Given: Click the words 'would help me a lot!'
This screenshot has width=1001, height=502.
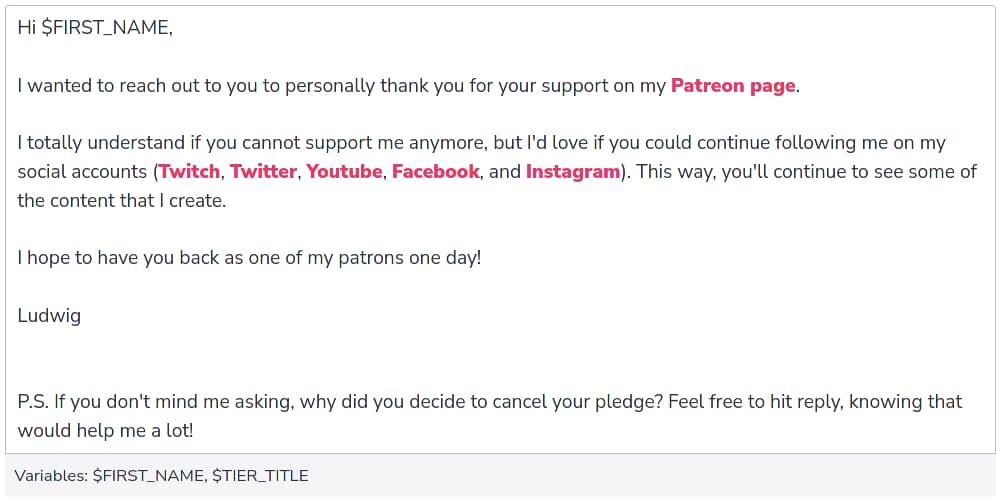Looking at the screenshot, I should 105,430.
